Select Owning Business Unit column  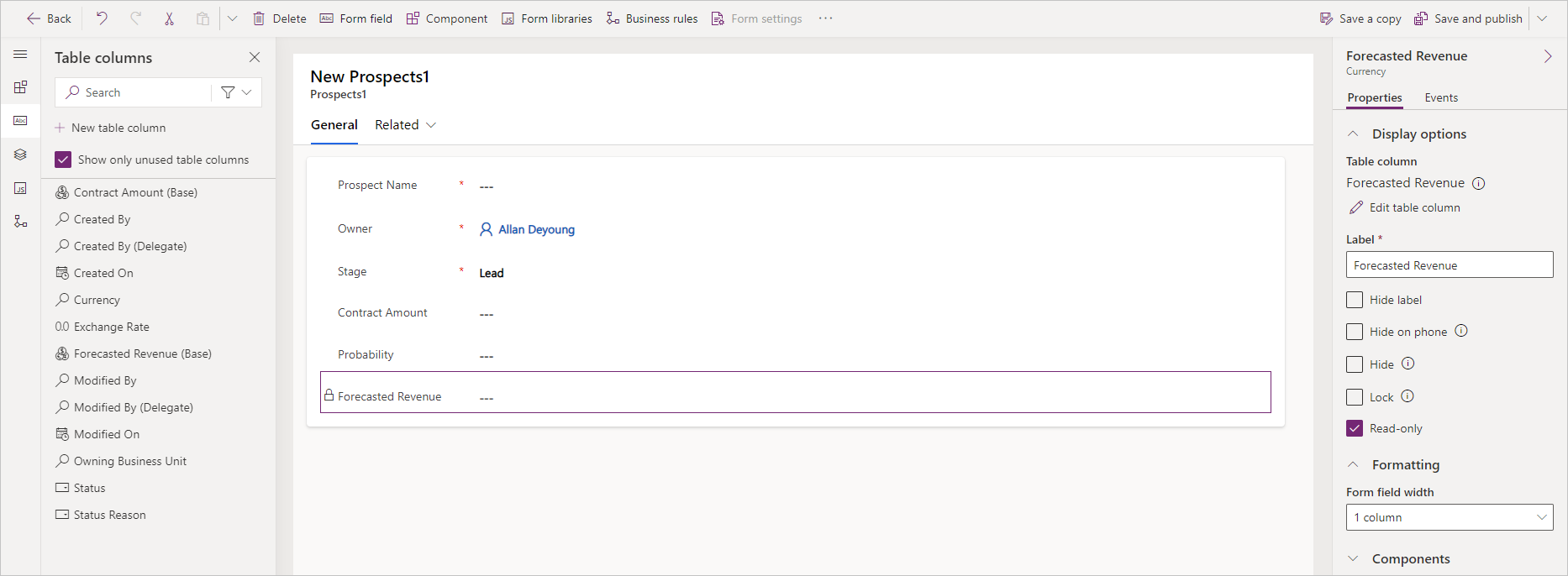[x=121, y=461]
